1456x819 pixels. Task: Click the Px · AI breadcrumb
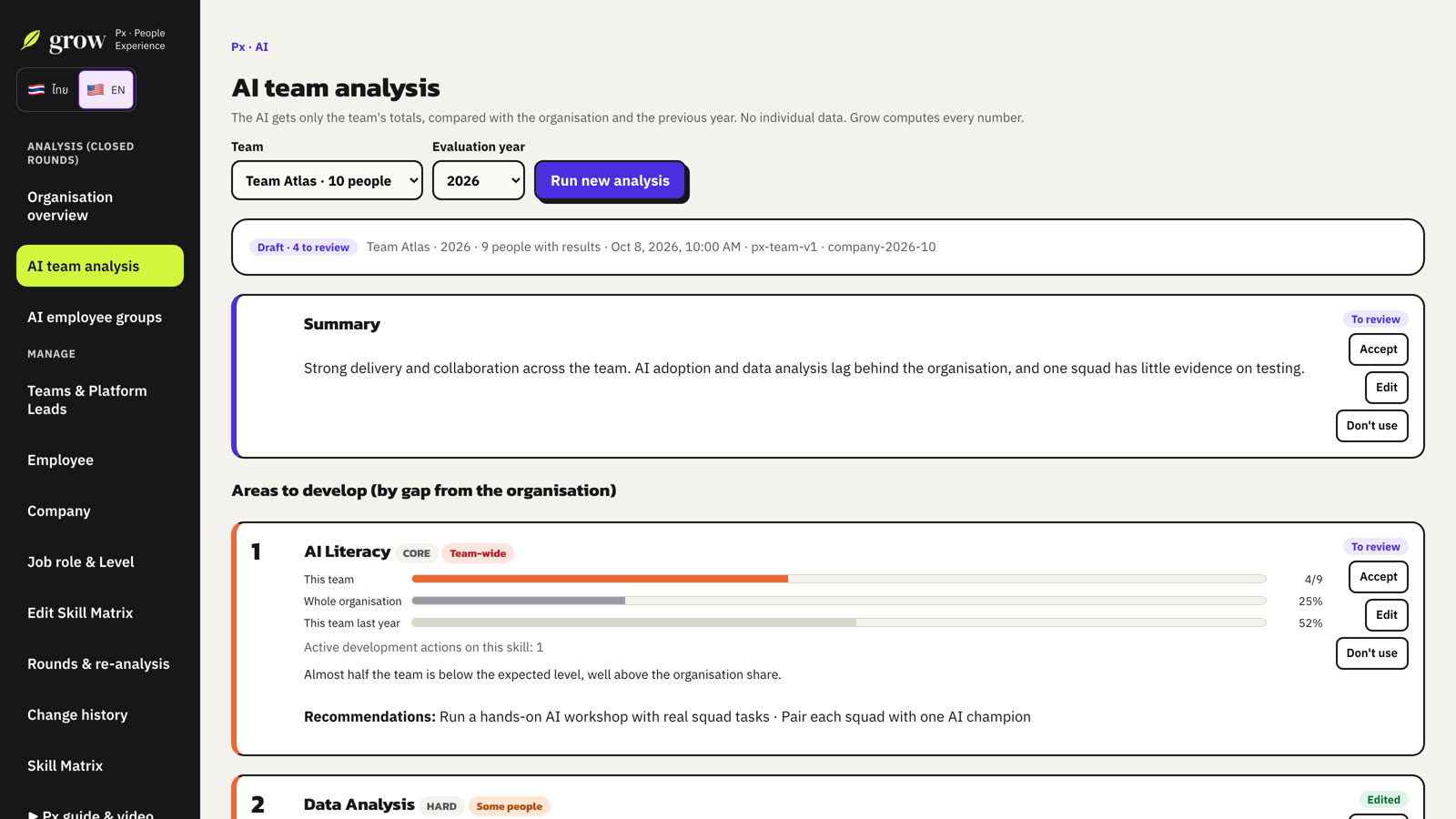pos(249,46)
